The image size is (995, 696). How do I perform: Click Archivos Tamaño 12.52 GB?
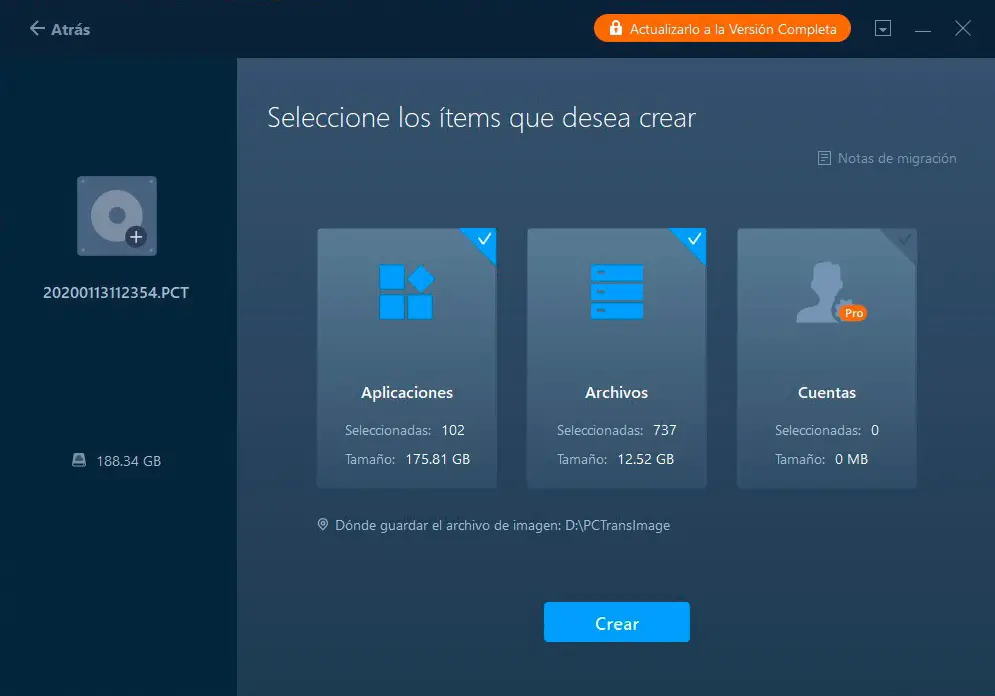pos(645,459)
